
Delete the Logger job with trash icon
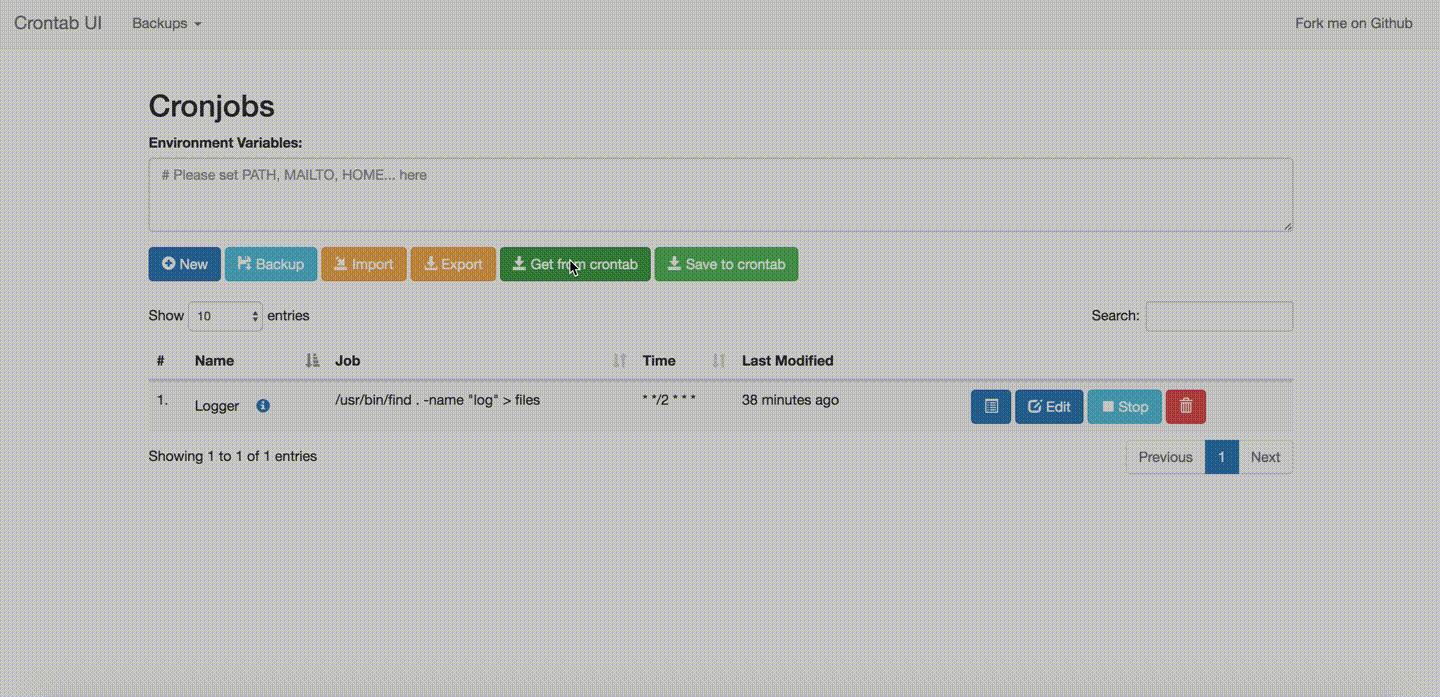tap(1186, 407)
